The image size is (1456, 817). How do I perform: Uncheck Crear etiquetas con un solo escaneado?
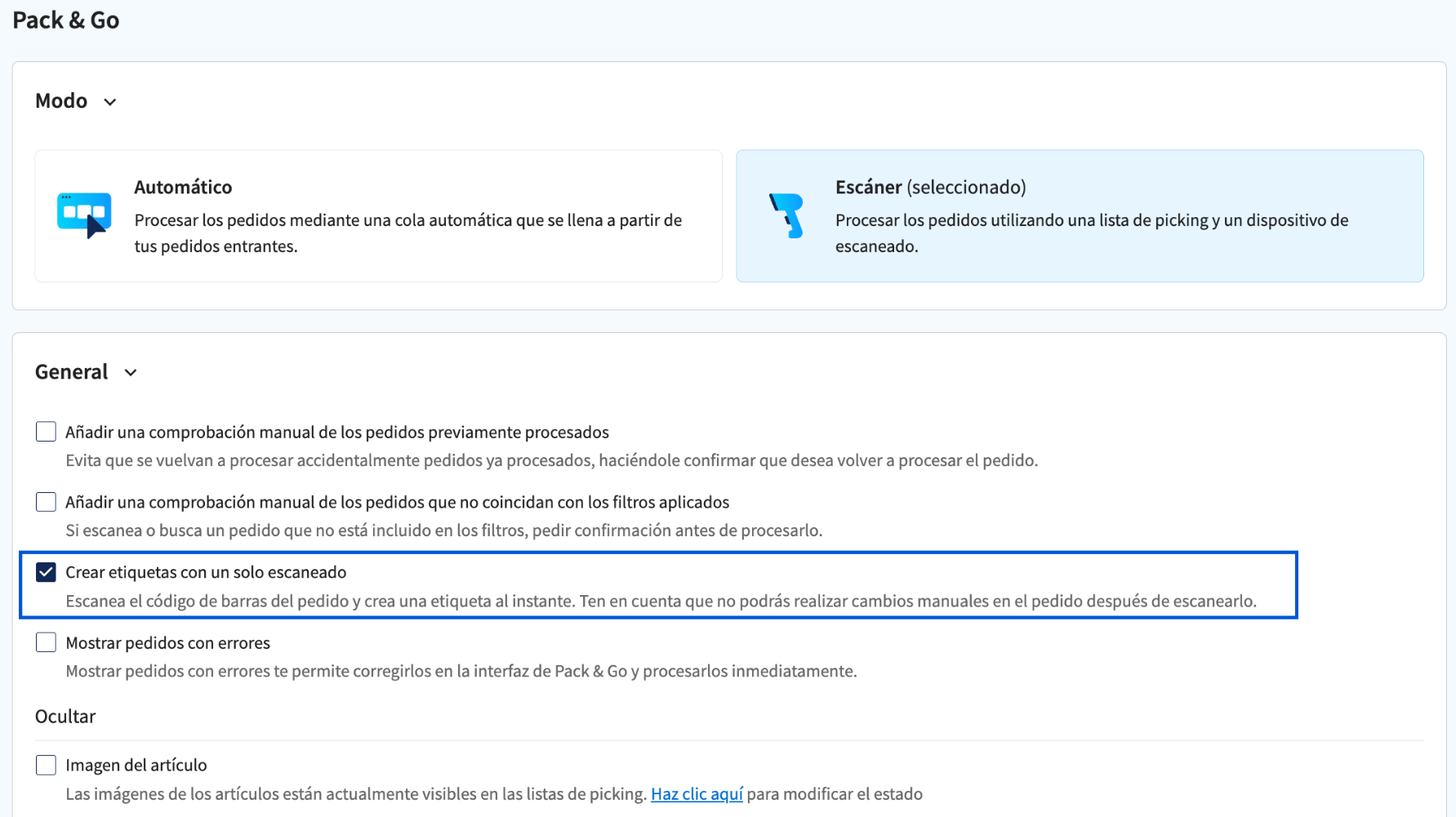point(46,572)
